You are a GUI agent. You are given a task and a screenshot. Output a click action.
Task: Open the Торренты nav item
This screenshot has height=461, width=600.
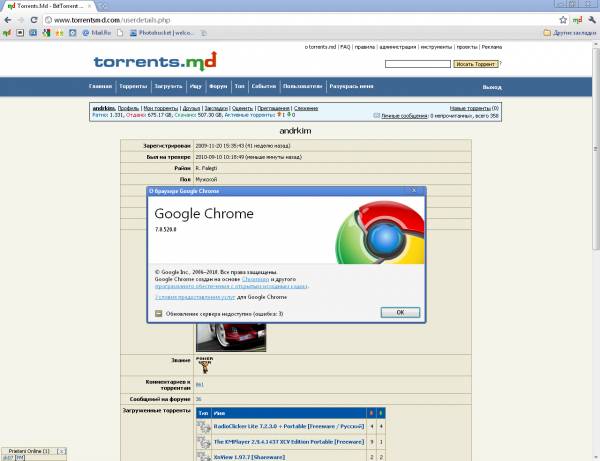[x=133, y=86]
